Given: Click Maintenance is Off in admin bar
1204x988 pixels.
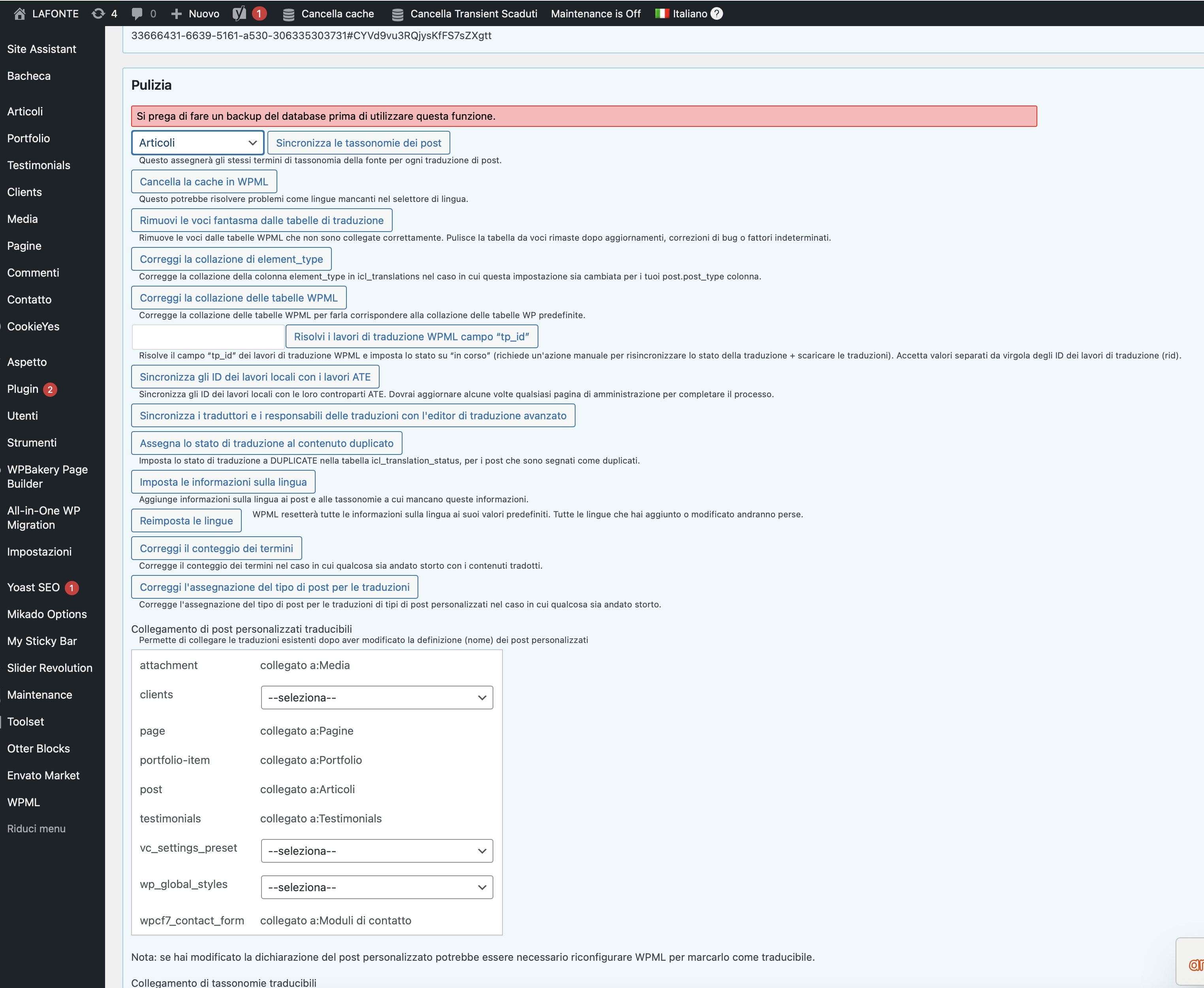Looking at the screenshot, I should coord(595,14).
